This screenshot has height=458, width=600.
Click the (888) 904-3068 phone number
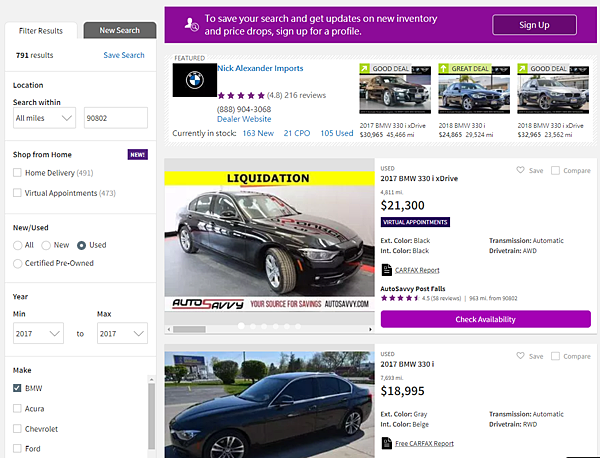tap(244, 109)
